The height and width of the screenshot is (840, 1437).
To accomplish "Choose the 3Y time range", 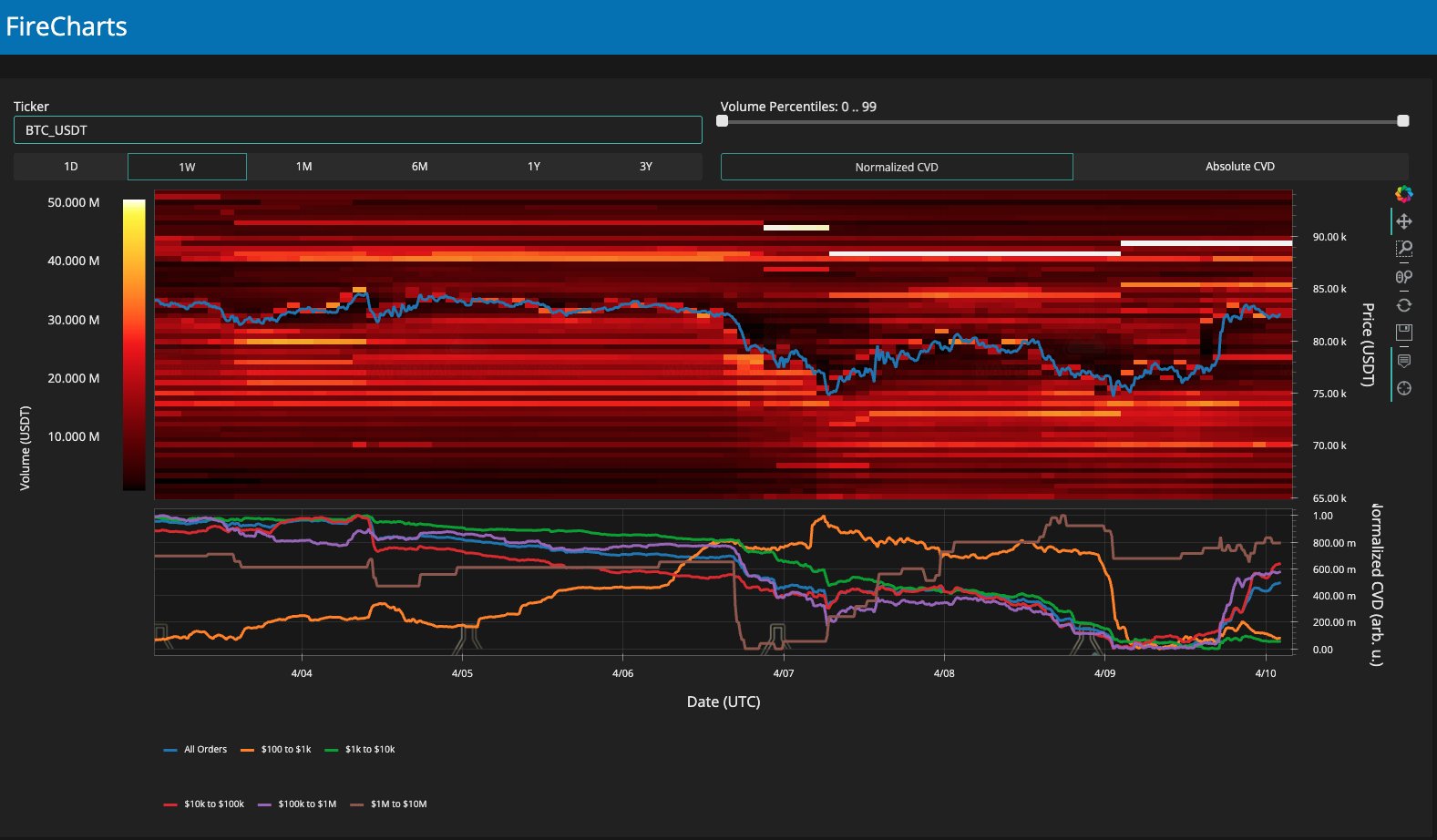I will click(645, 167).
